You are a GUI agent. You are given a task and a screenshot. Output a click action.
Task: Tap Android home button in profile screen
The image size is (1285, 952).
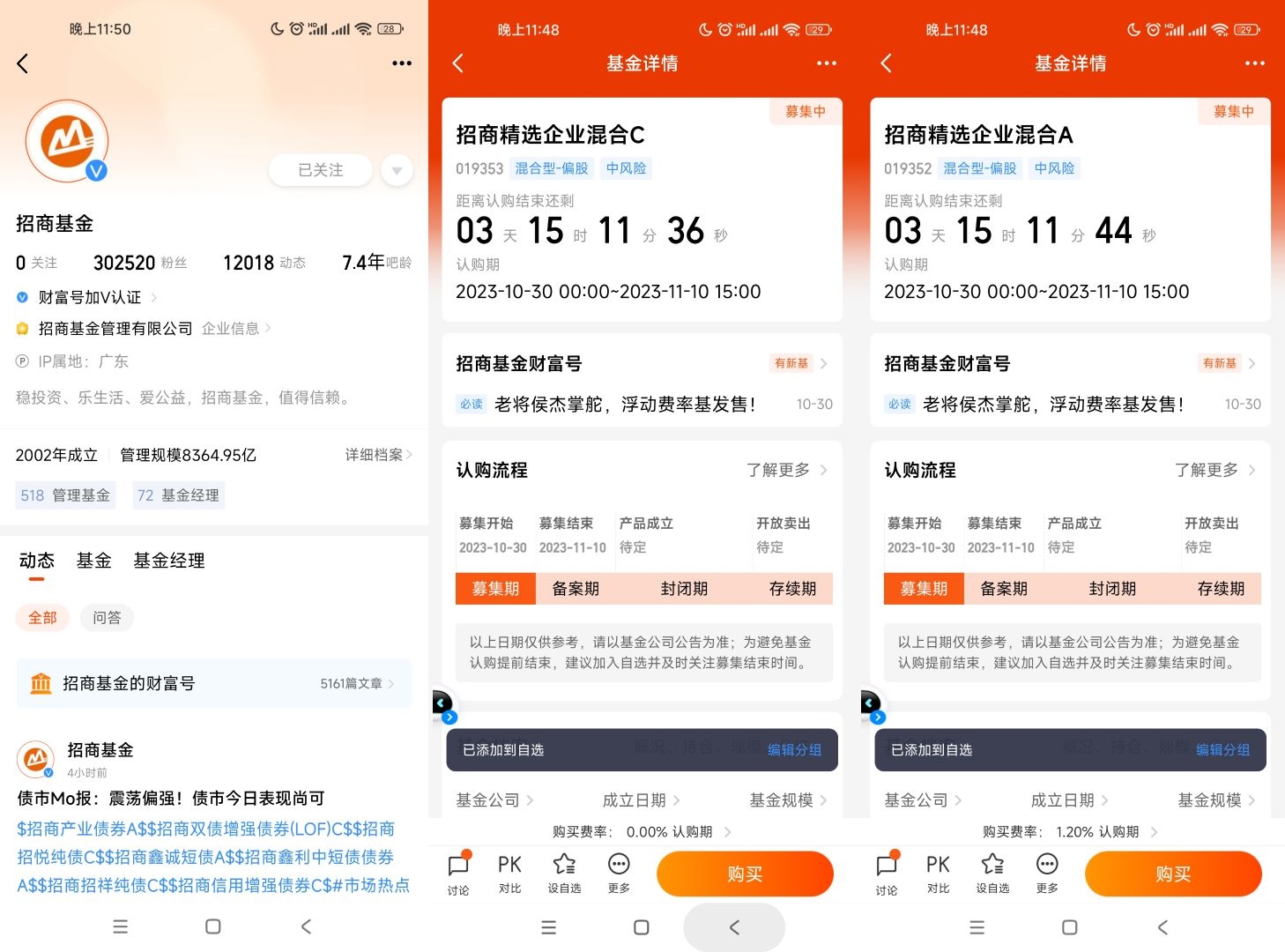(212, 926)
